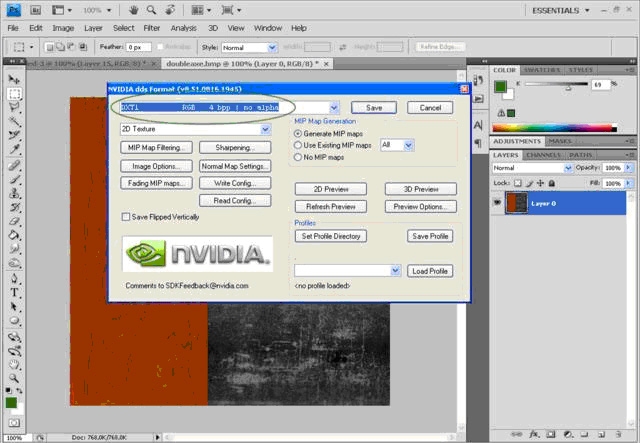Switch to the doubleaxe.bmp document tab

[x=247, y=64]
